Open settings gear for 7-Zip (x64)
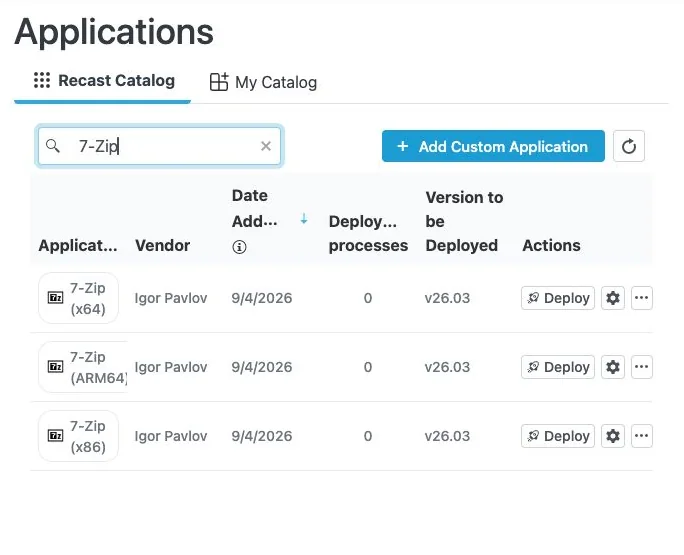 click(x=612, y=298)
